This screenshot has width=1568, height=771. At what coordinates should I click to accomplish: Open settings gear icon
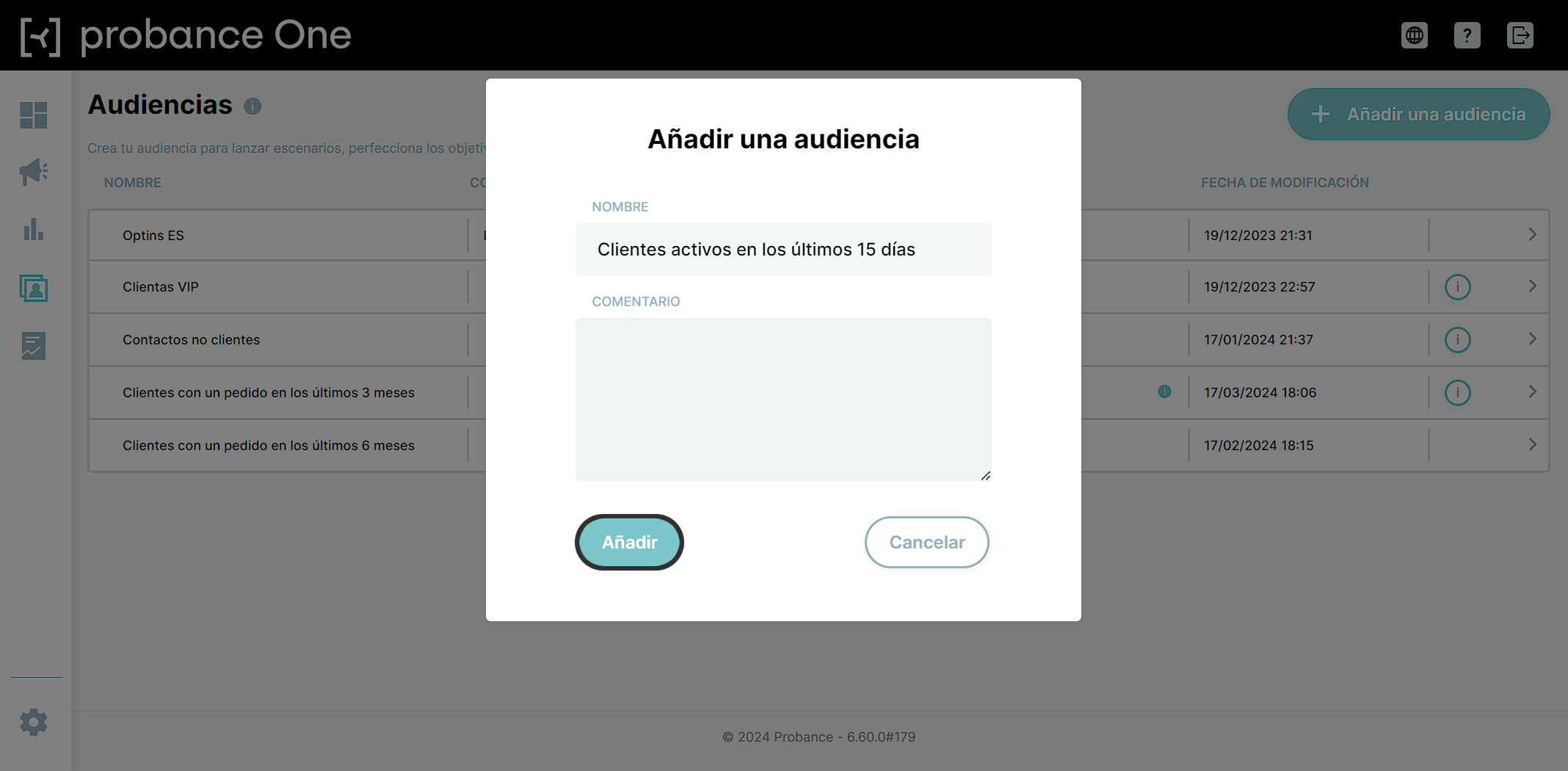[34, 723]
